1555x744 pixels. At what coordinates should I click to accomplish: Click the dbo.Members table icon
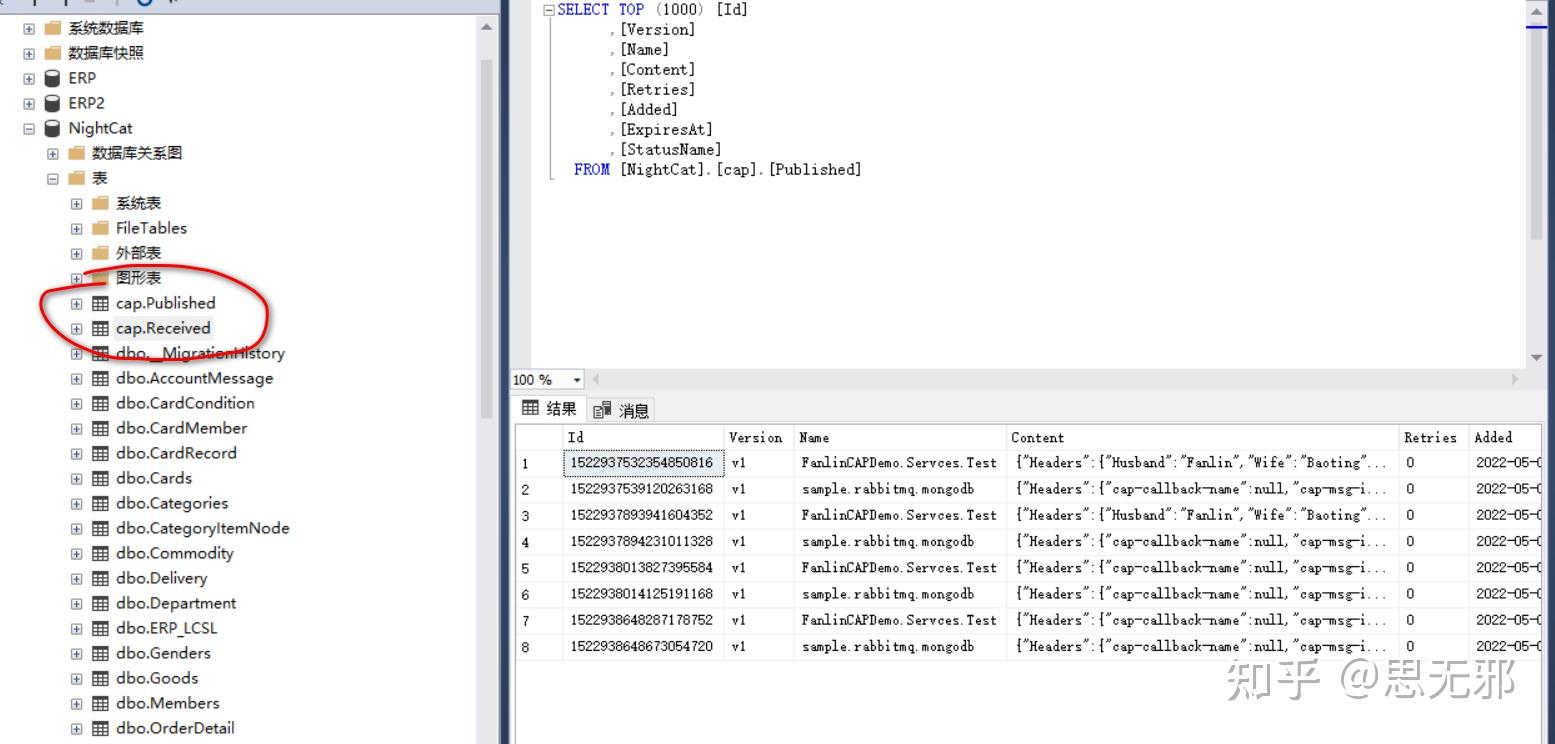(99, 703)
